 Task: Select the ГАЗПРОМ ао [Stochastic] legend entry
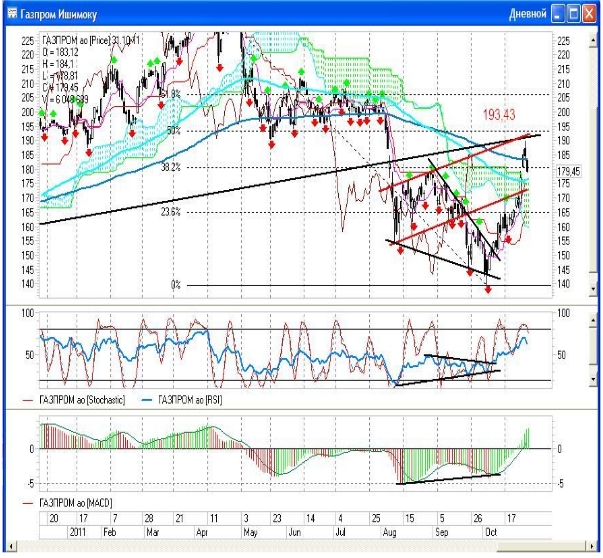[74, 400]
